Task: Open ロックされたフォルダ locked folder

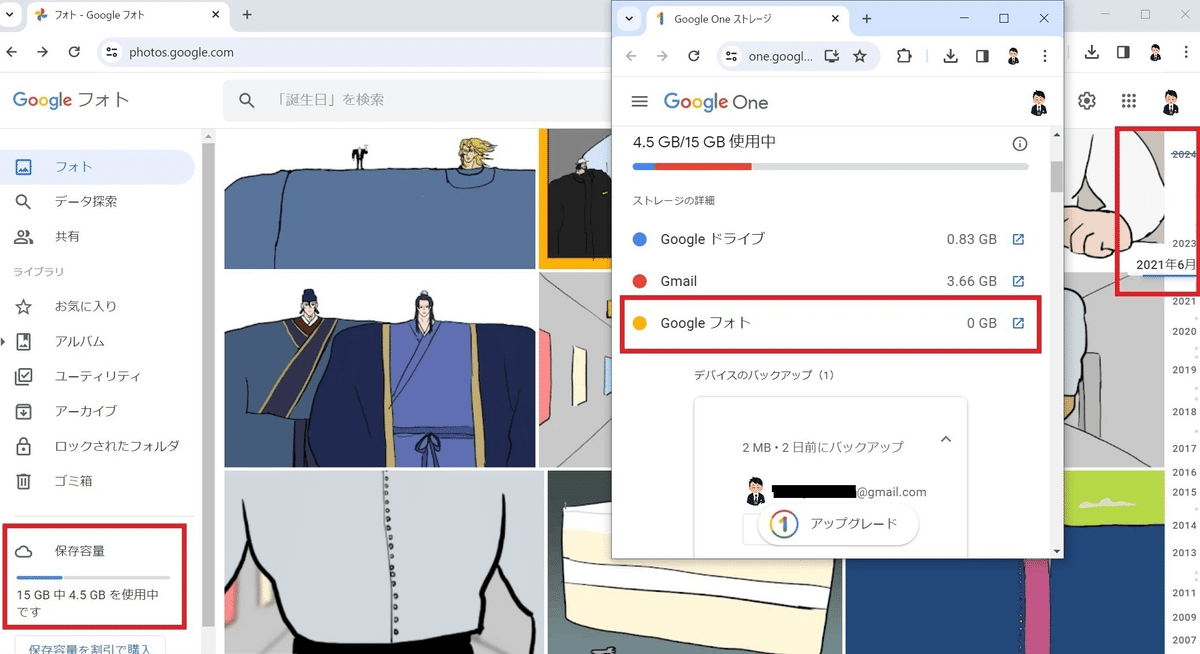Action: coord(112,446)
